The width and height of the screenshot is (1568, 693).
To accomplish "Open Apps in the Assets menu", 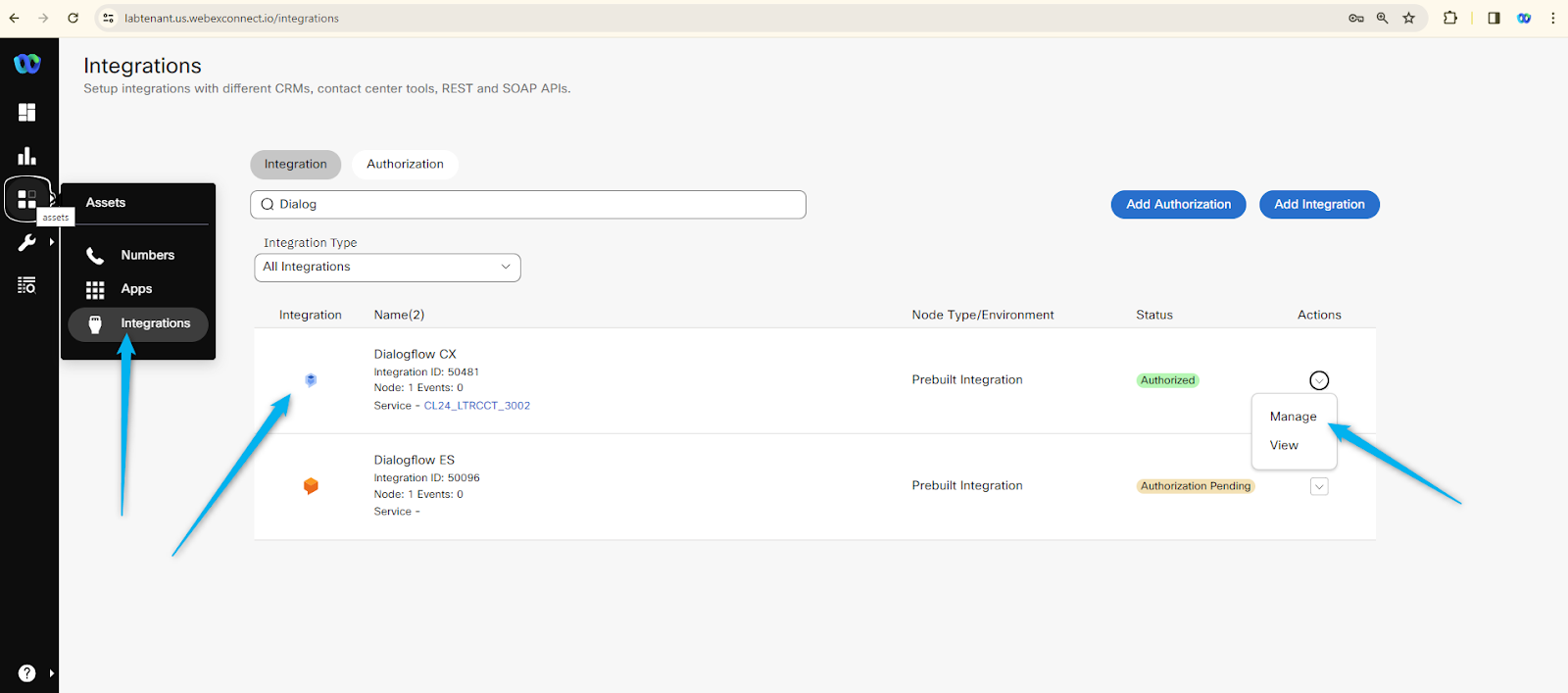I will pos(137,290).
